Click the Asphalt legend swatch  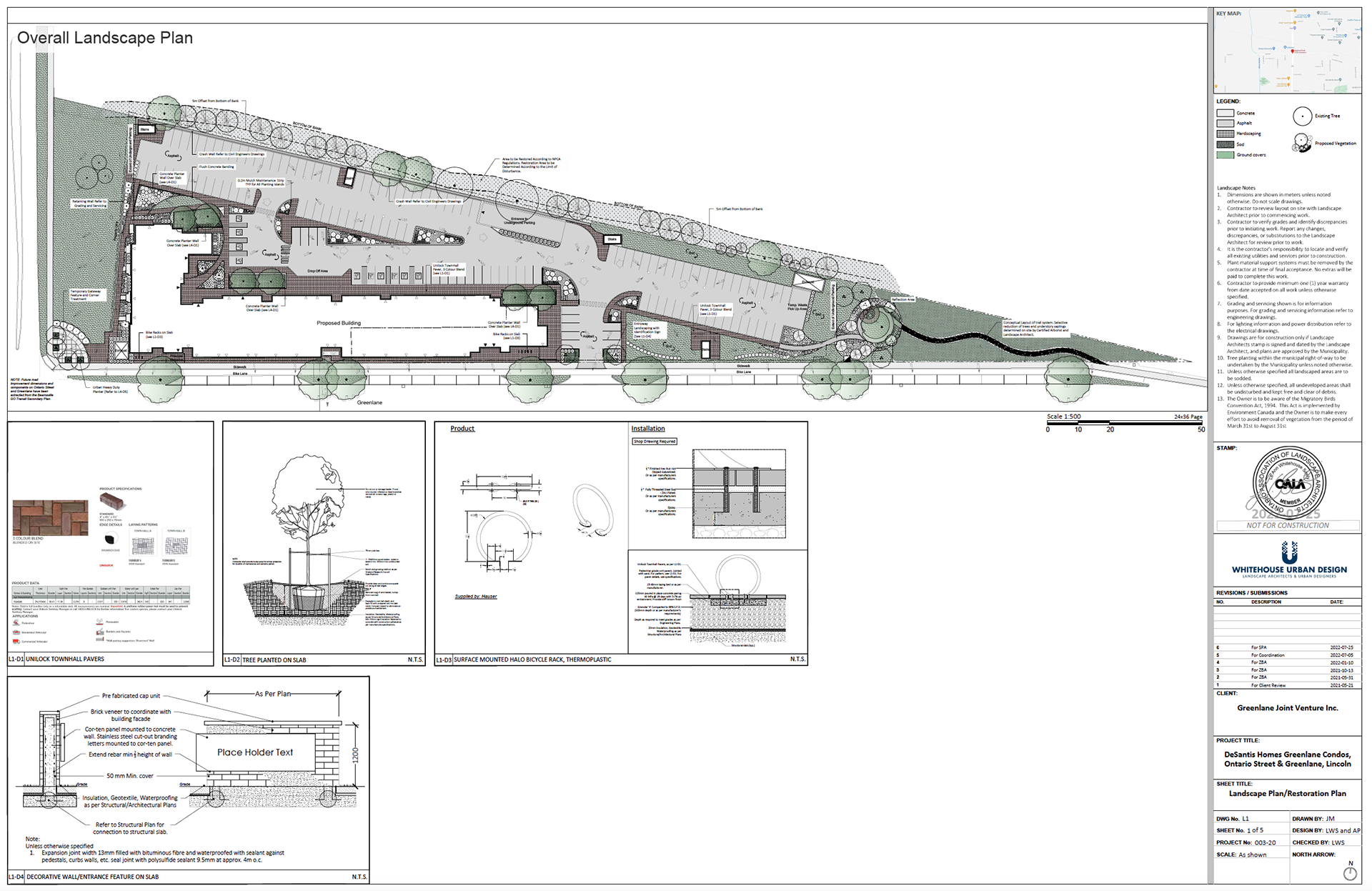pos(1225,123)
